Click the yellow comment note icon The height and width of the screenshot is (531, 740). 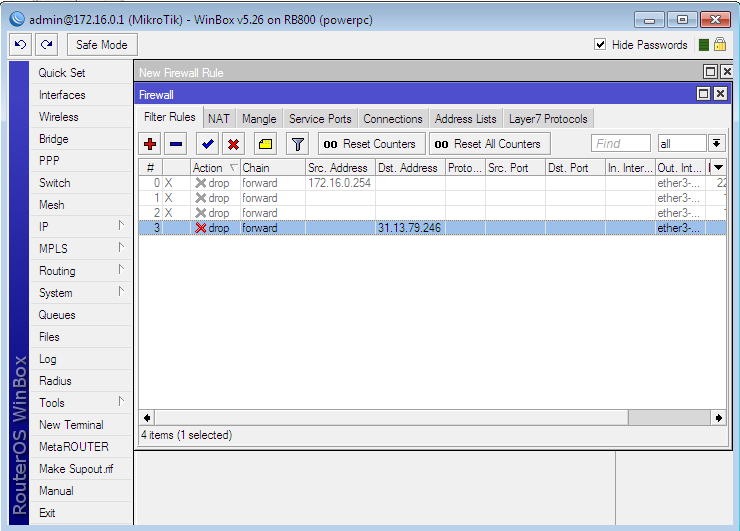tap(265, 144)
